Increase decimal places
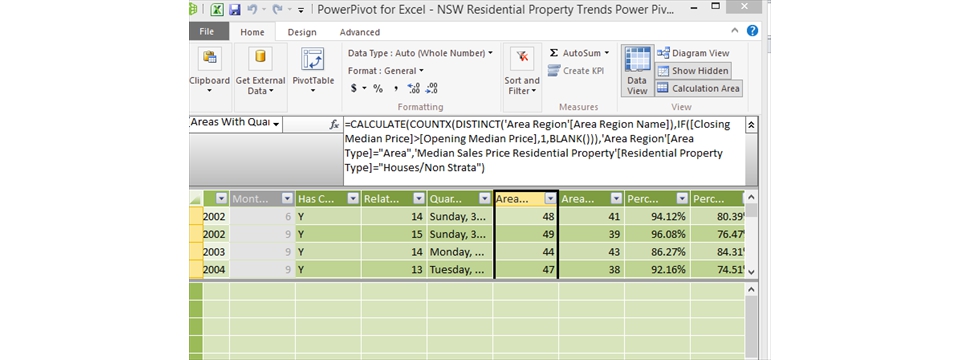This screenshot has height=360, width=960. click(x=414, y=88)
